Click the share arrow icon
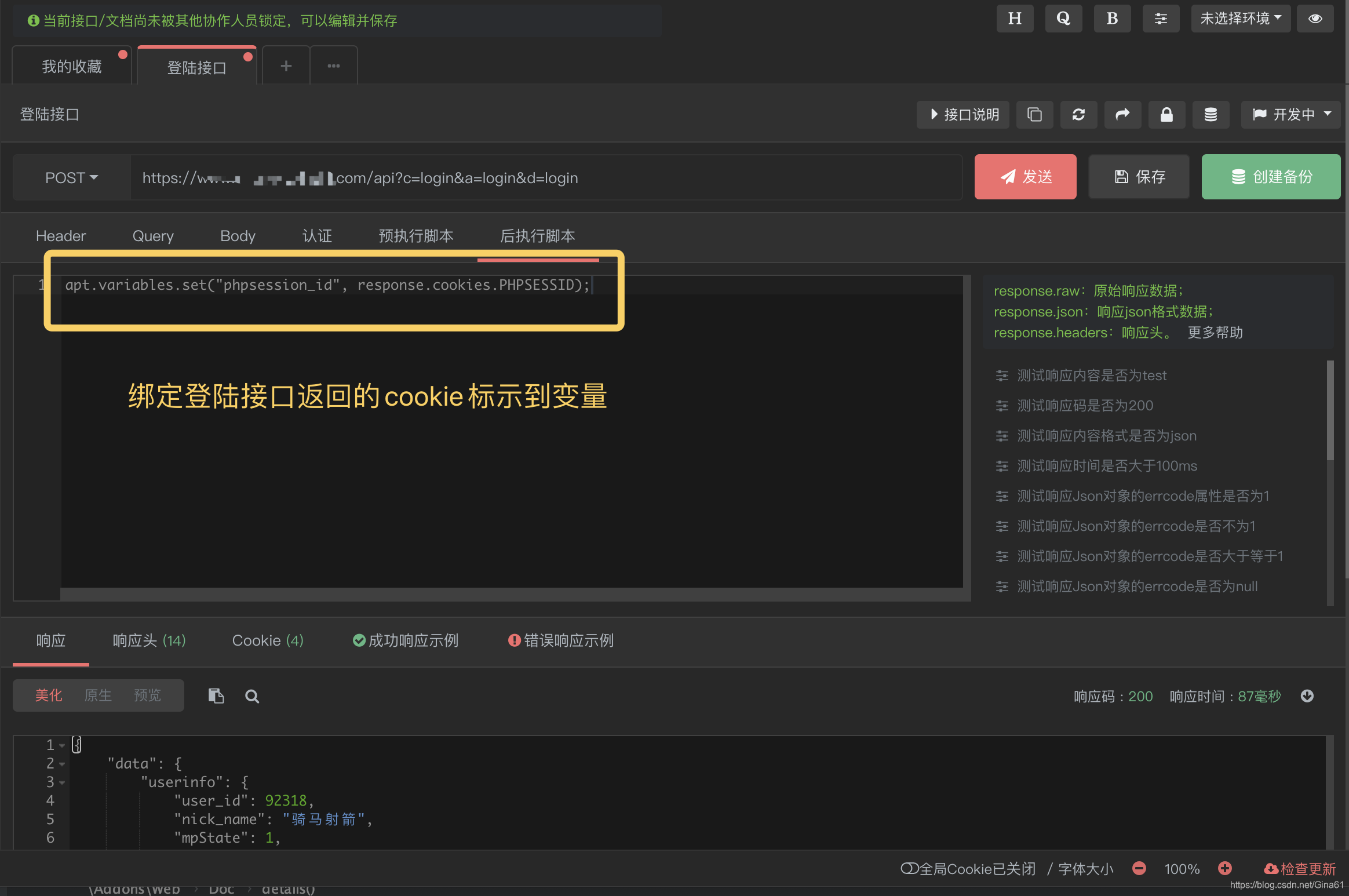The height and width of the screenshot is (896, 1349). pyautogui.click(x=1122, y=114)
